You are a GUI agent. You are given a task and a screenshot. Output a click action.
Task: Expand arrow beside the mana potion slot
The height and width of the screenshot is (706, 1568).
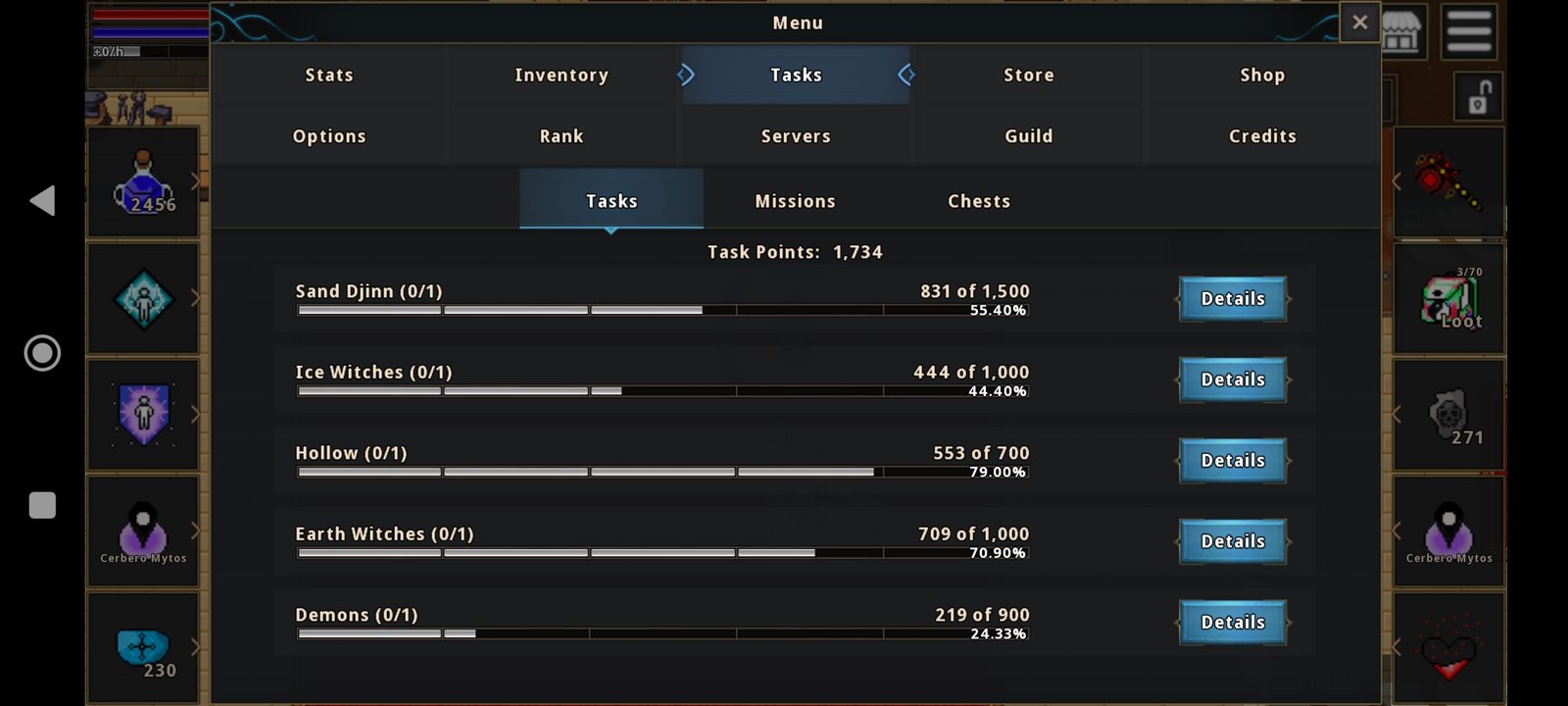click(195, 181)
